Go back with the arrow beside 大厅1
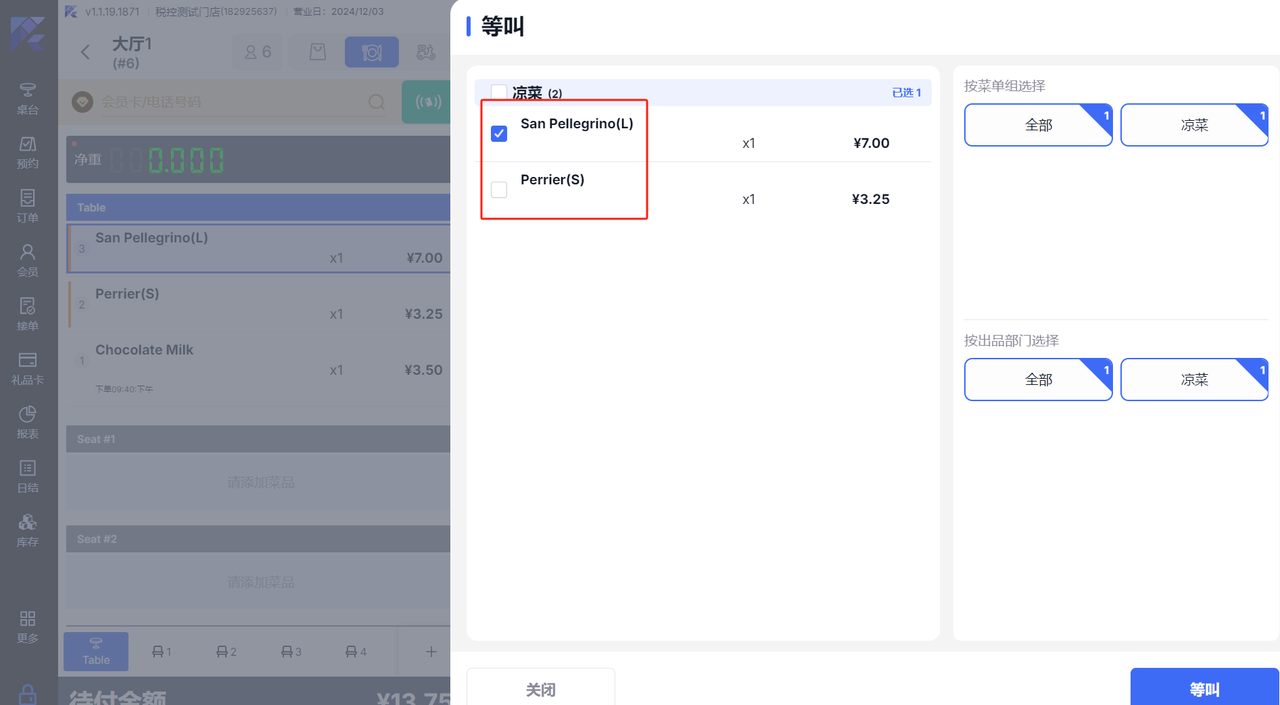This screenshot has width=1280, height=705. point(85,52)
